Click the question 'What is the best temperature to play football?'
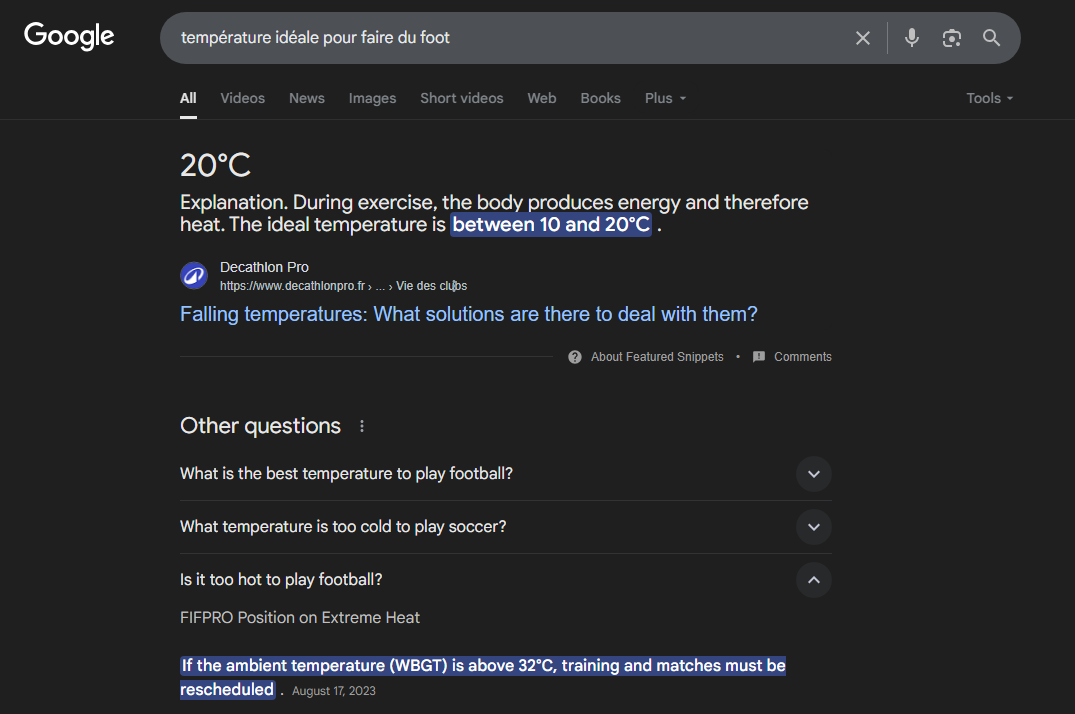The image size is (1075, 714). pos(346,474)
